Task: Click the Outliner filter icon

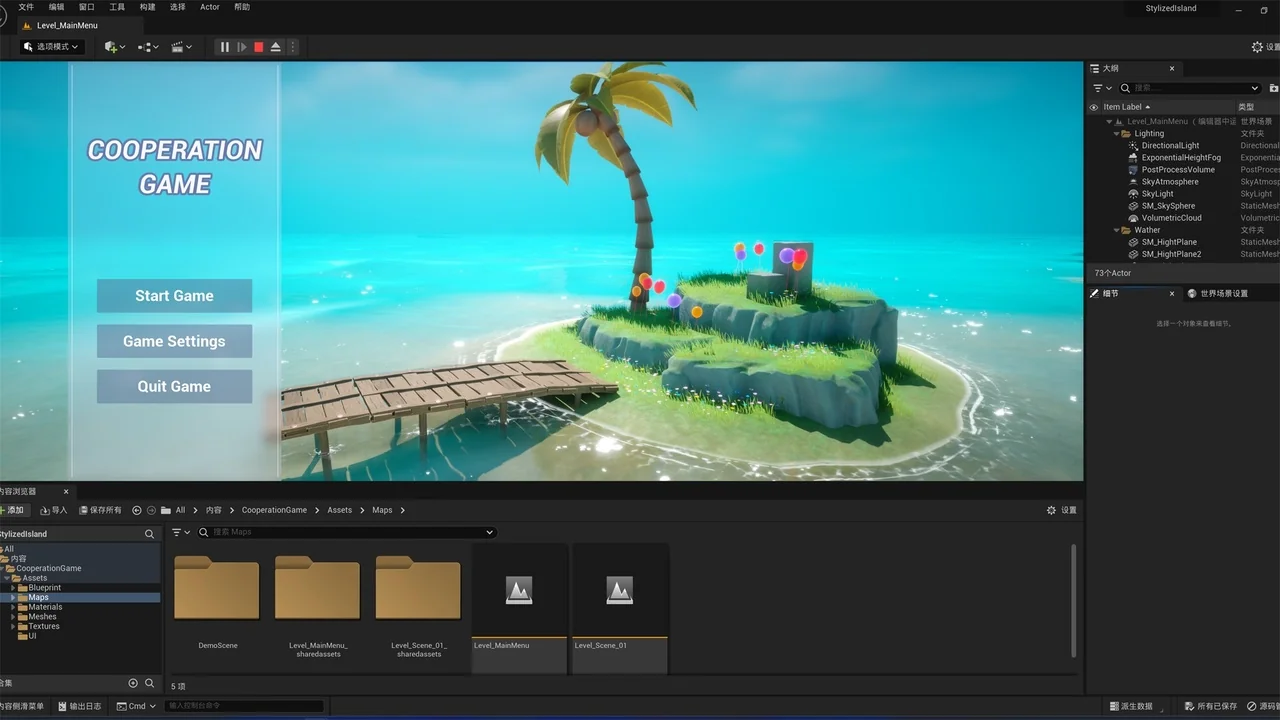Action: [x=1098, y=88]
